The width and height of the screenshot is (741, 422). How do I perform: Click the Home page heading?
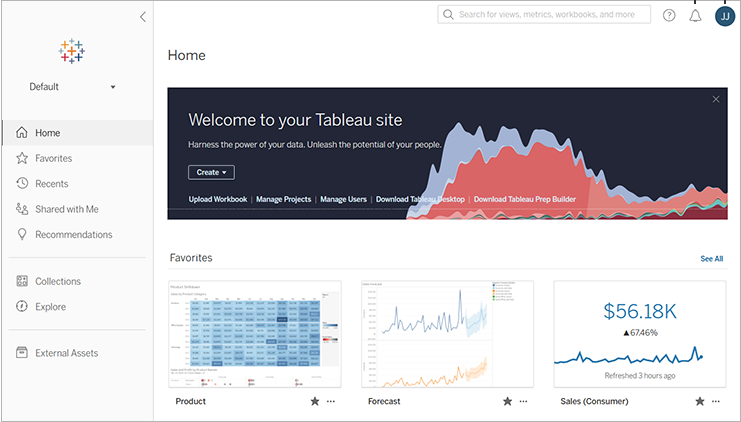point(187,55)
